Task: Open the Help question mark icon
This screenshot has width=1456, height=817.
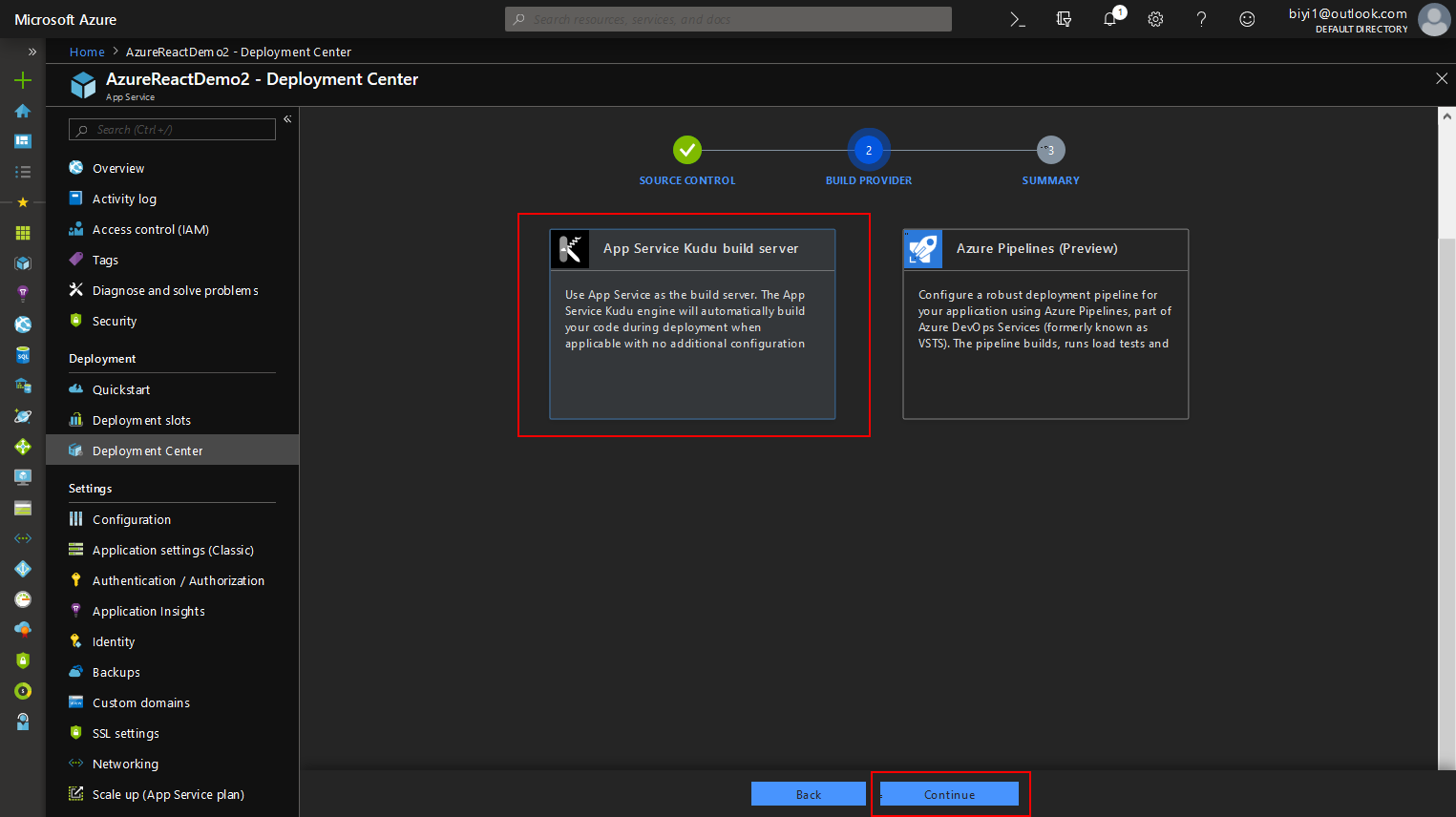Action: coord(1201,19)
